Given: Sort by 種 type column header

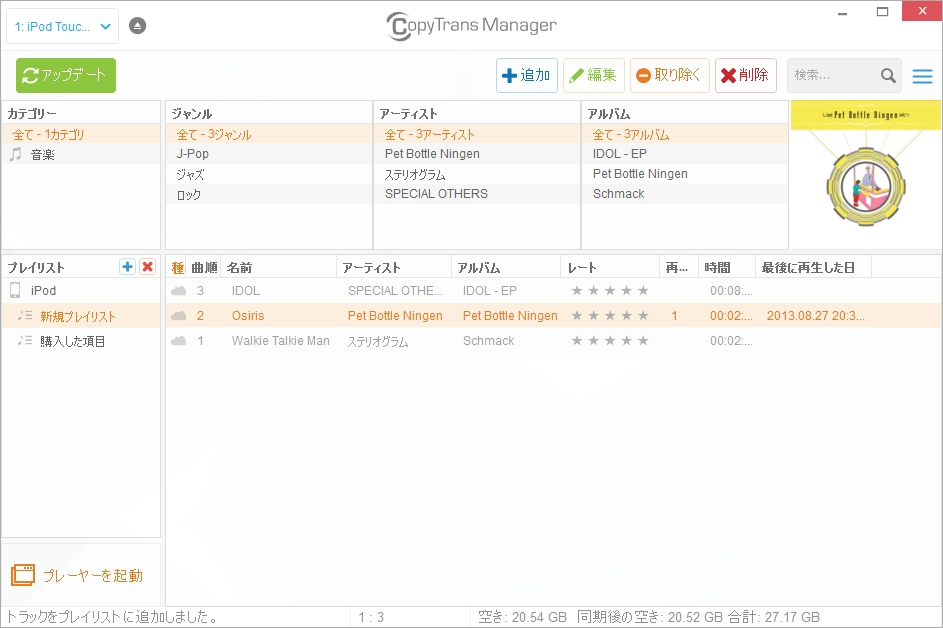Looking at the screenshot, I should coord(177,268).
